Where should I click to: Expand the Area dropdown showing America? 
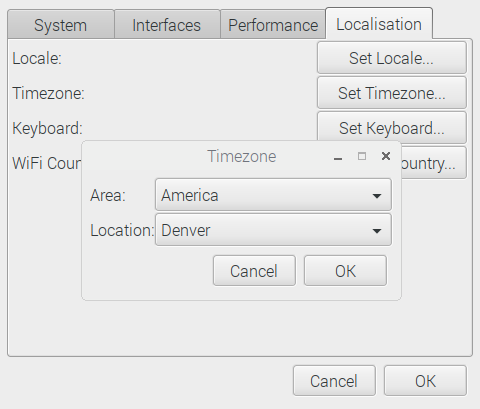(x=273, y=195)
